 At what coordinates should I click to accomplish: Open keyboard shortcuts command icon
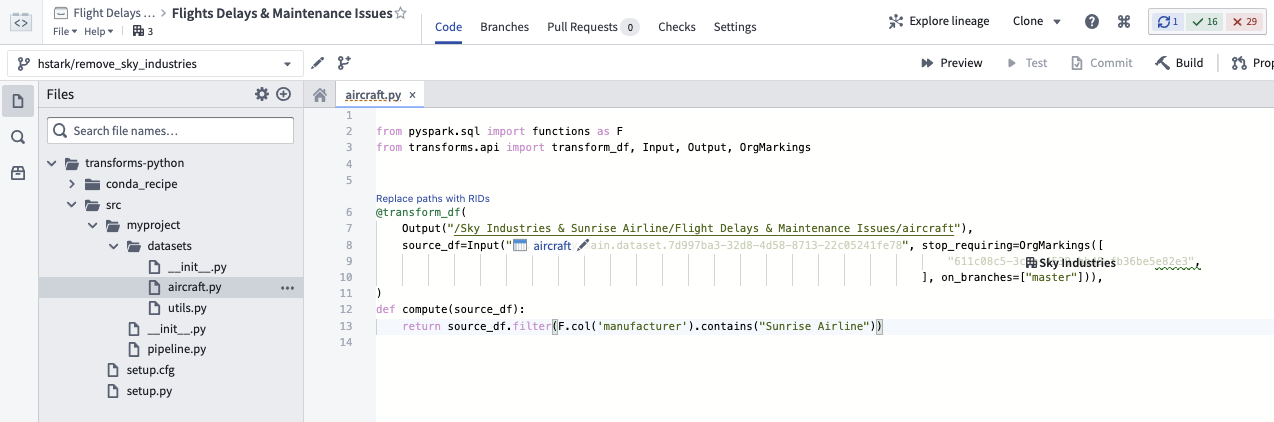[1123, 21]
